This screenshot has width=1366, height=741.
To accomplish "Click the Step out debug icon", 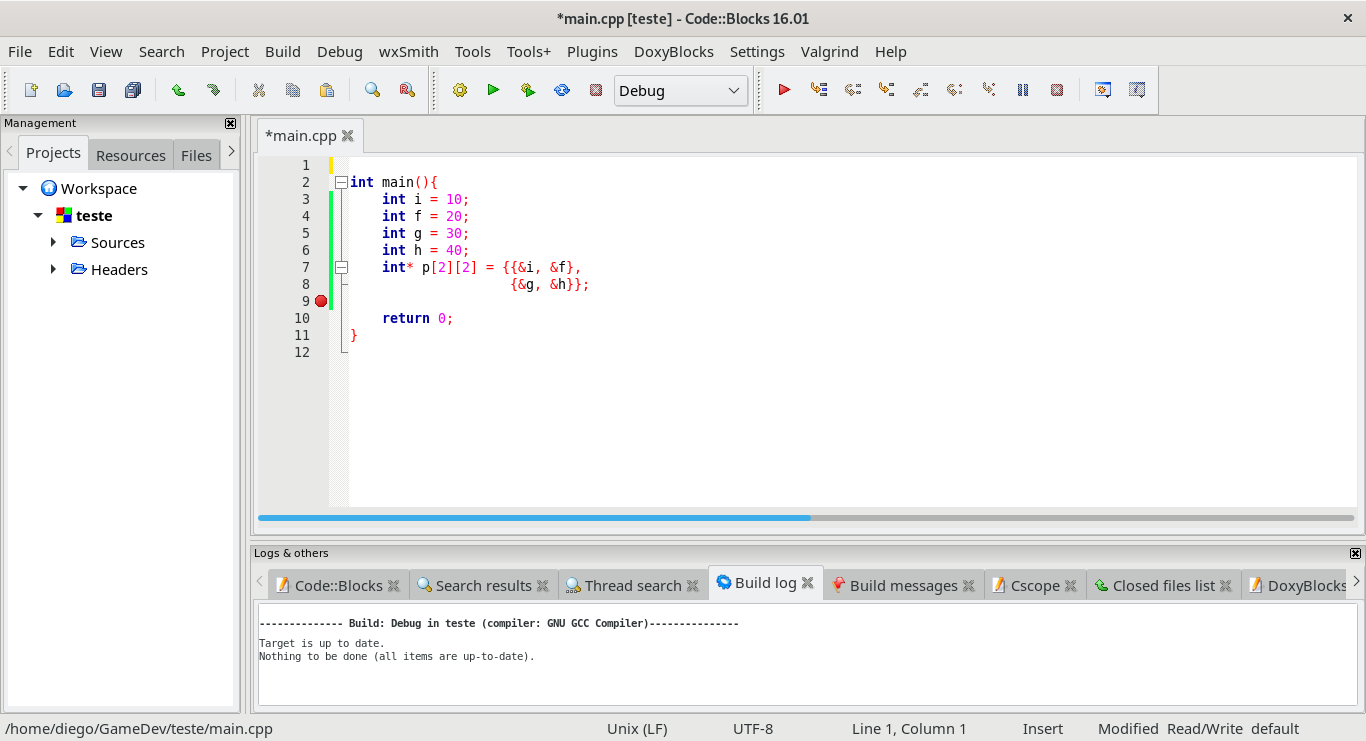I will (x=921, y=90).
